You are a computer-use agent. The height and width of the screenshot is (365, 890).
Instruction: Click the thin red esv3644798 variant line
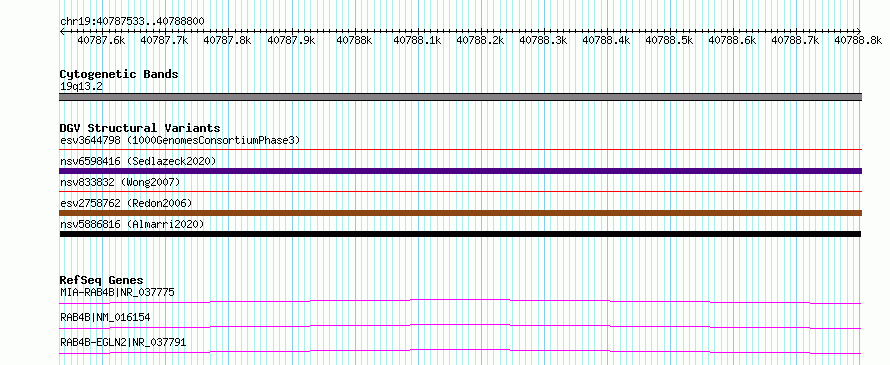pyautogui.click(x=461, y=150)
